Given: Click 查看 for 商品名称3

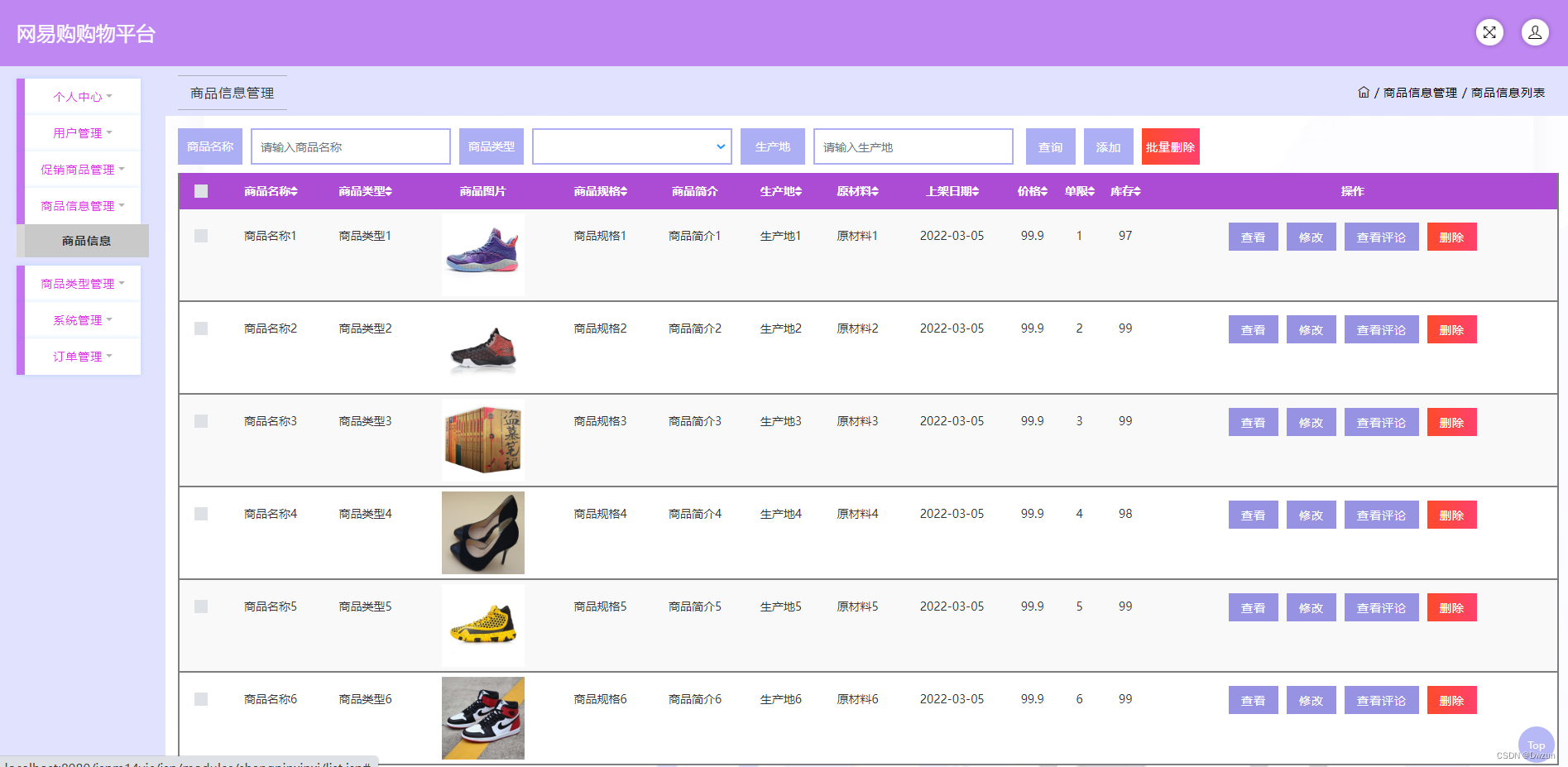Looking at the screenshot, I should pyautogui.click(x=1254, y=422).
